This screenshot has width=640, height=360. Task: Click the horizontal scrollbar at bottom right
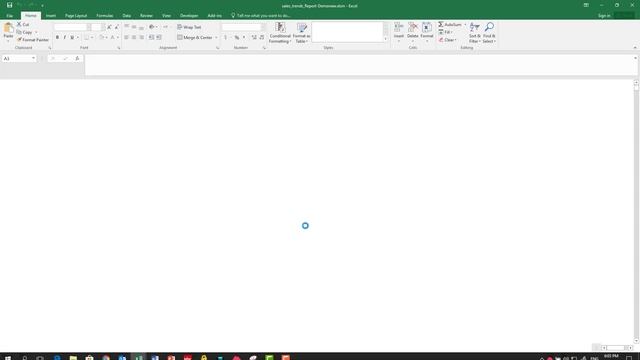(616, 348)
